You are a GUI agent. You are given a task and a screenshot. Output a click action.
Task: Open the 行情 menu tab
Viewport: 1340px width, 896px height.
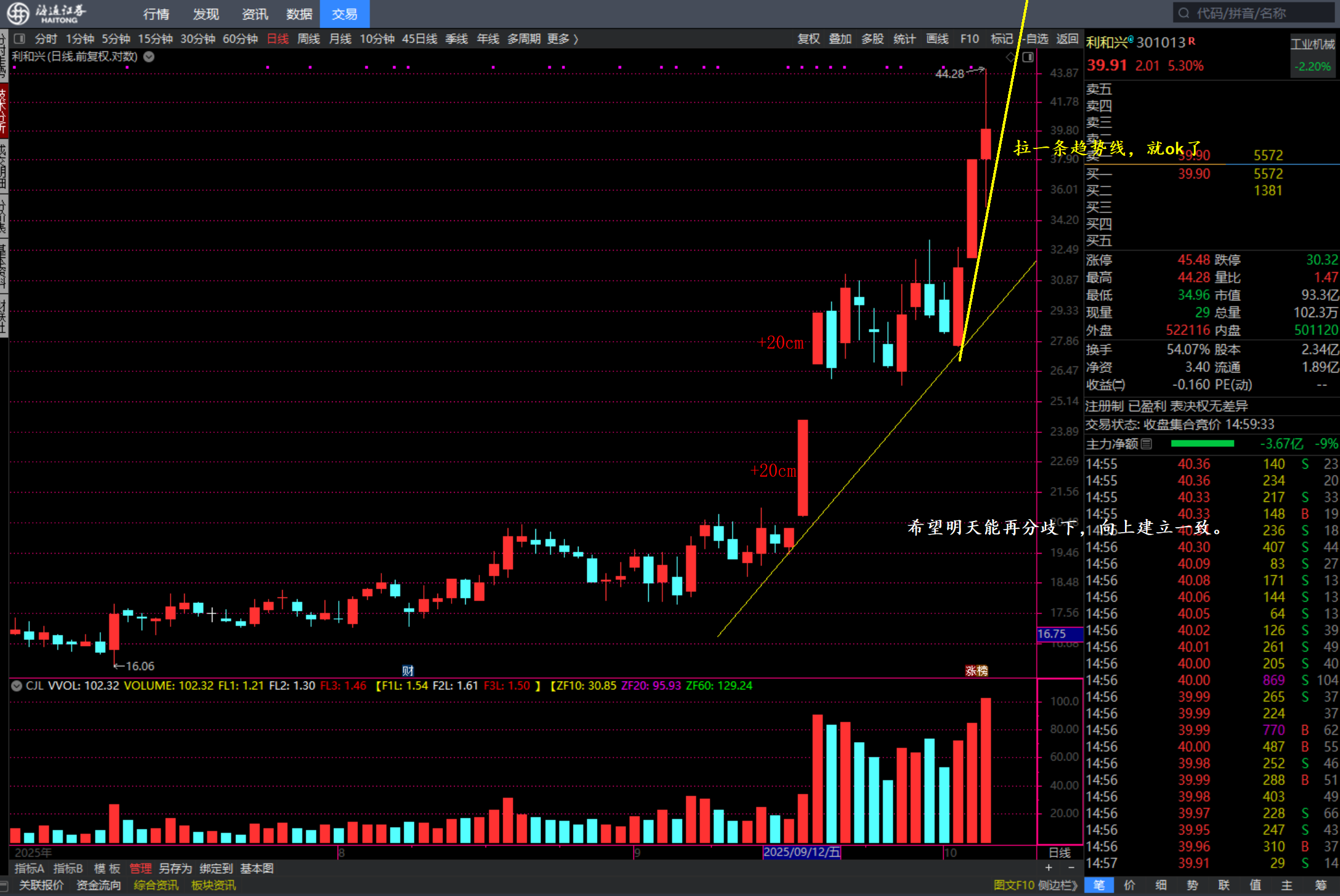[x=156, y=14]
